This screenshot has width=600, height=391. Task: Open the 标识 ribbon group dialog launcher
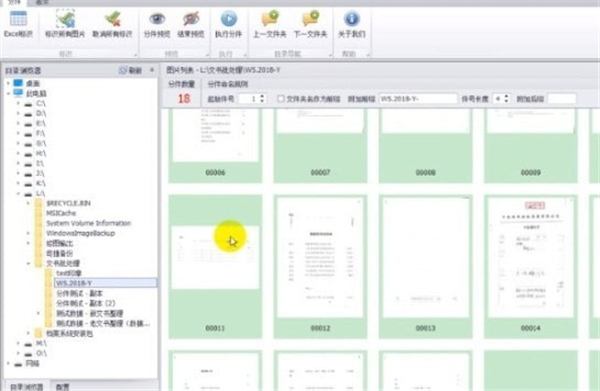click(x=135, y=55)
